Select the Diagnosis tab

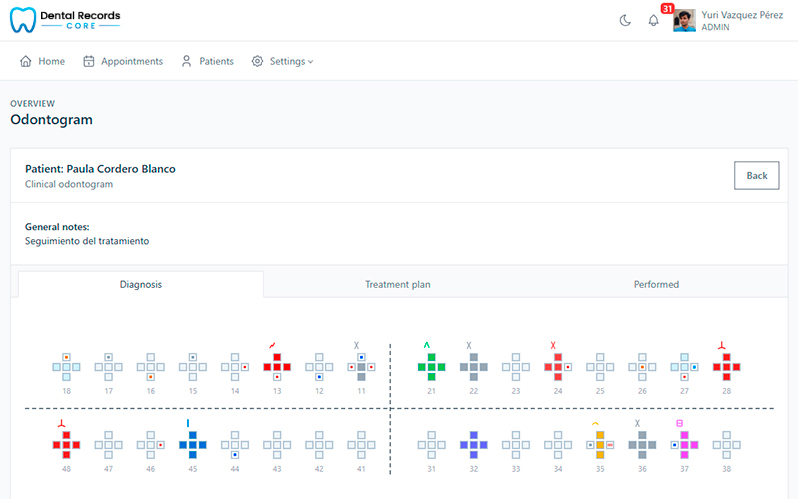tap(141, 284)
